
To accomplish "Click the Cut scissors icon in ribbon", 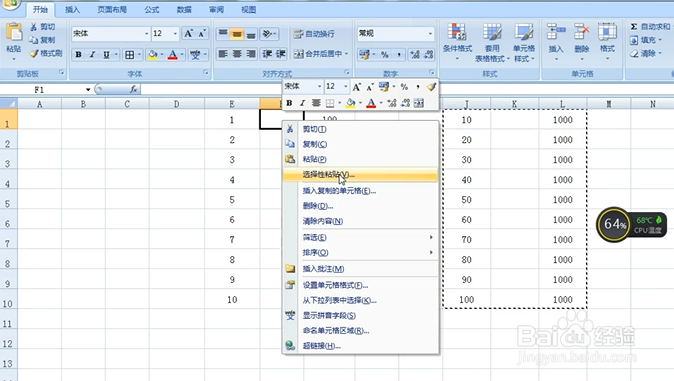I will (x=34, y=27).
